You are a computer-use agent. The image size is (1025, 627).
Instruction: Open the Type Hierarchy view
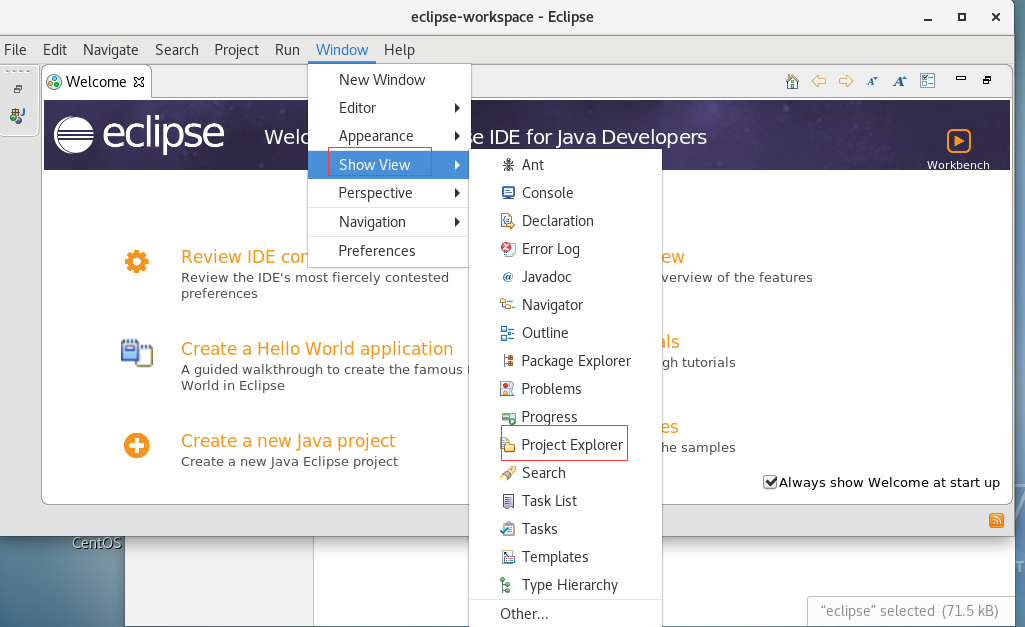pos(565,585)
